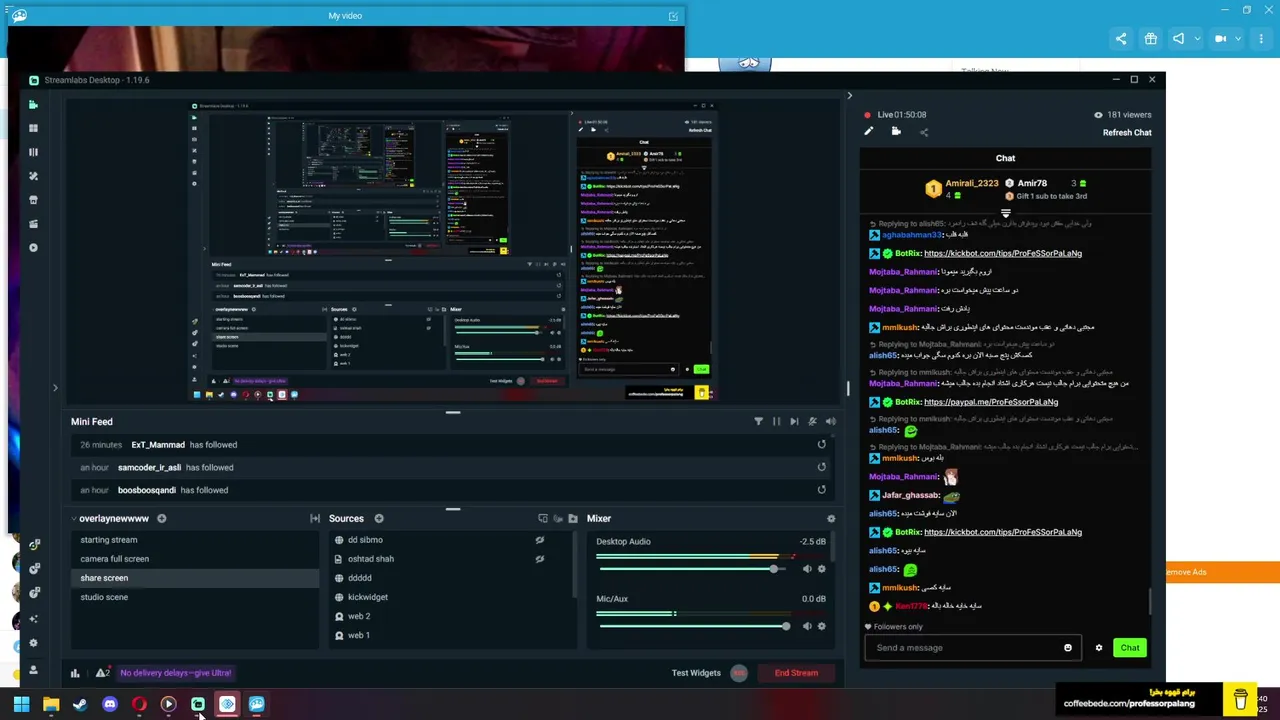Toggle visibility of oshtad shah source
1280x720 pixels.
pos(540,559)
